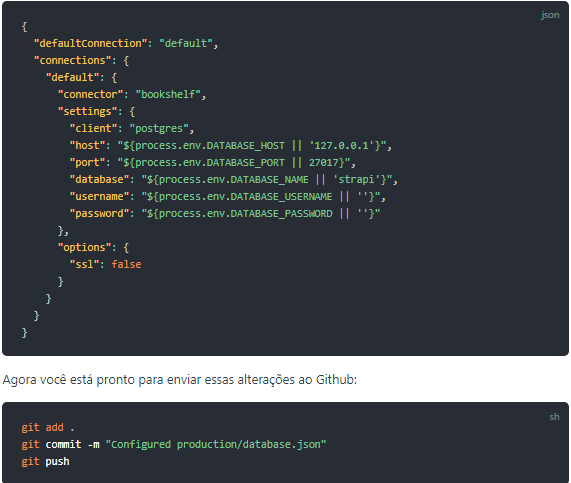
Task: Click the json language label
Action: pos(550,15)
